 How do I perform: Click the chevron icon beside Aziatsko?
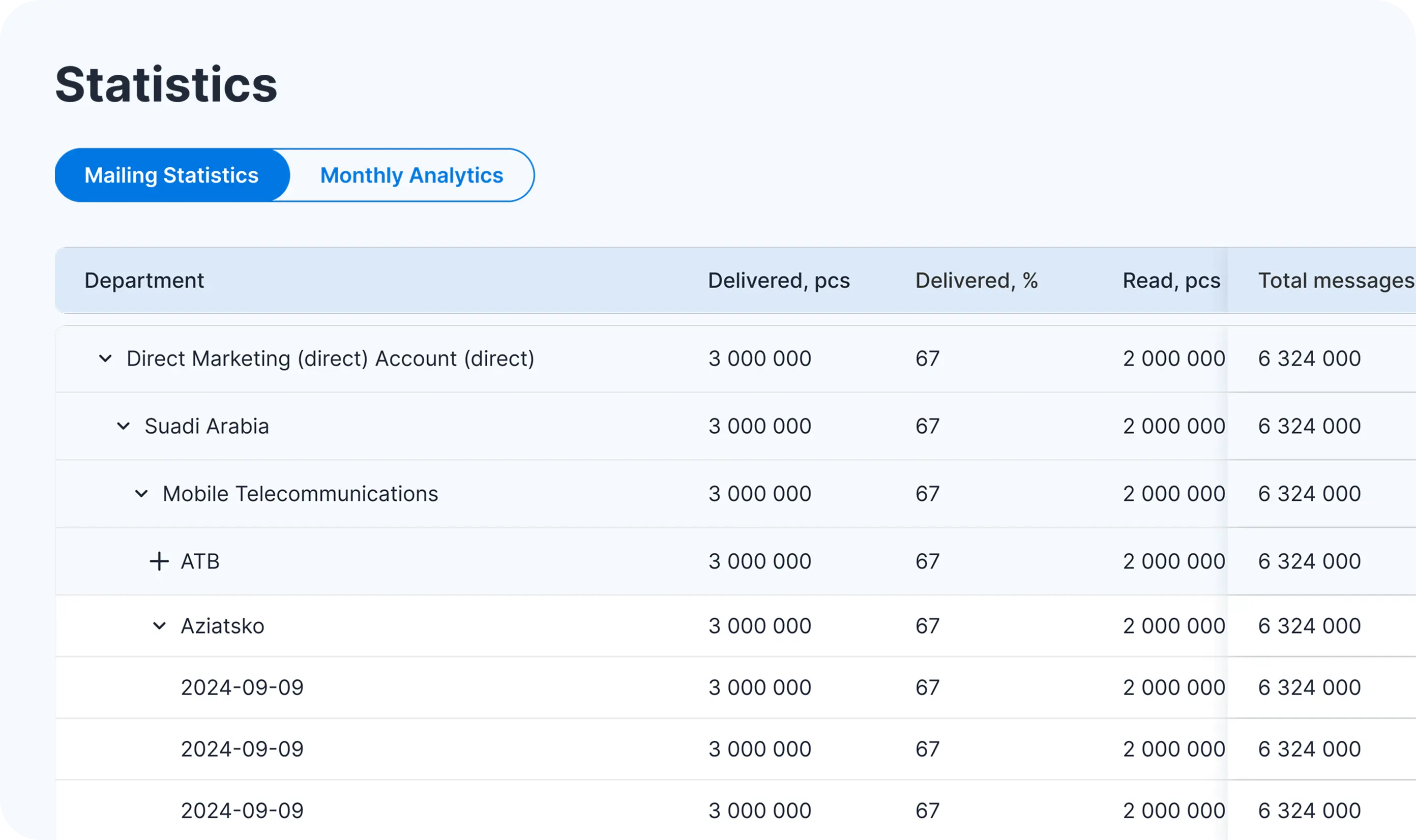[159, 626]
